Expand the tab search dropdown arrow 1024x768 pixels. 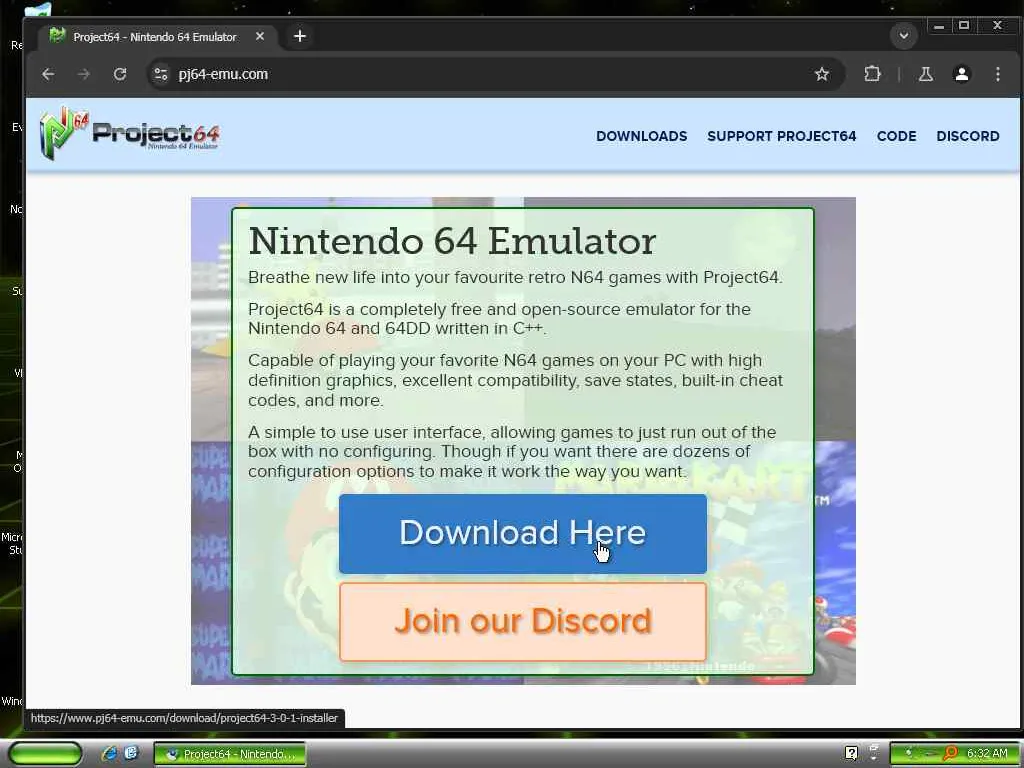(904, 36)
